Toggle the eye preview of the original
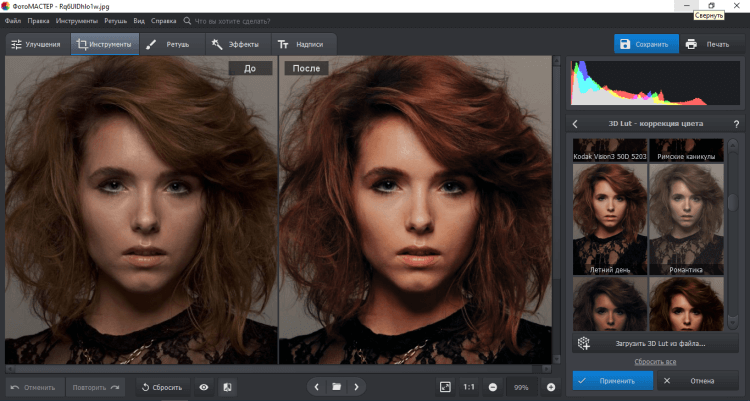The height and width of the screenshot is (401, 750). click(204, 387)
